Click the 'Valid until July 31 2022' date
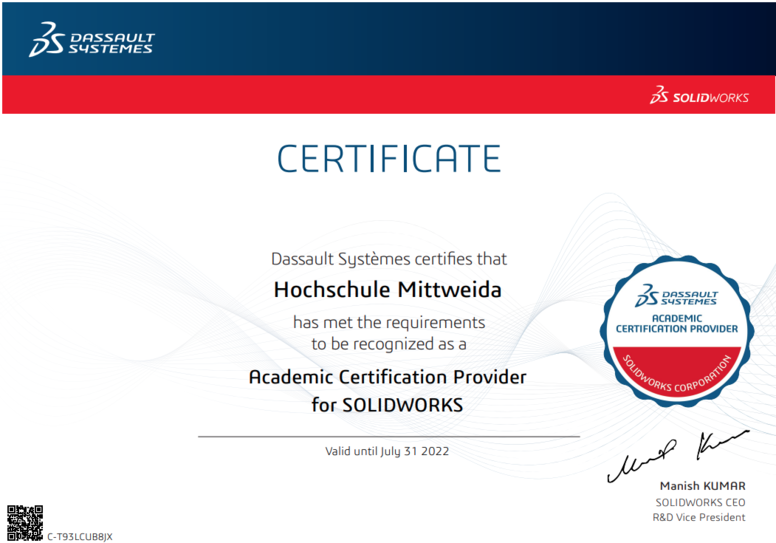The width and height of the screenshot is (776, 543). [388, 451]
